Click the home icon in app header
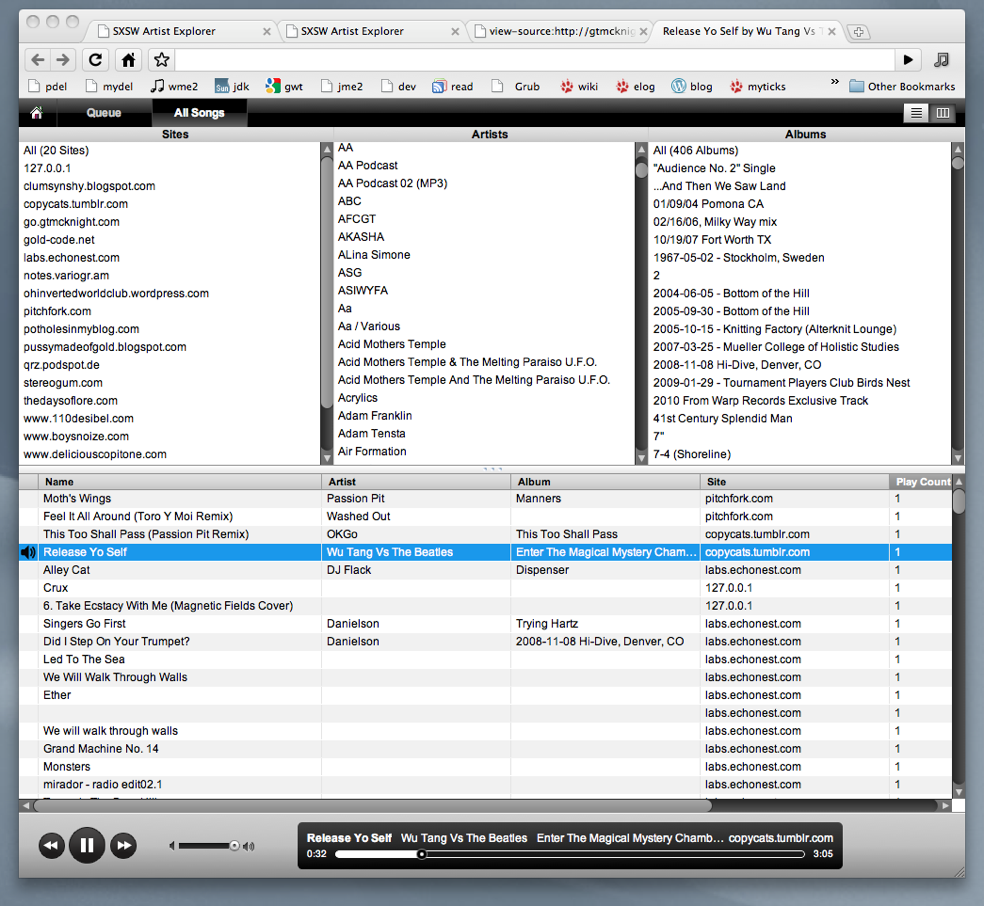This screenshot has height=906, width=984. (x=37, y=113)
